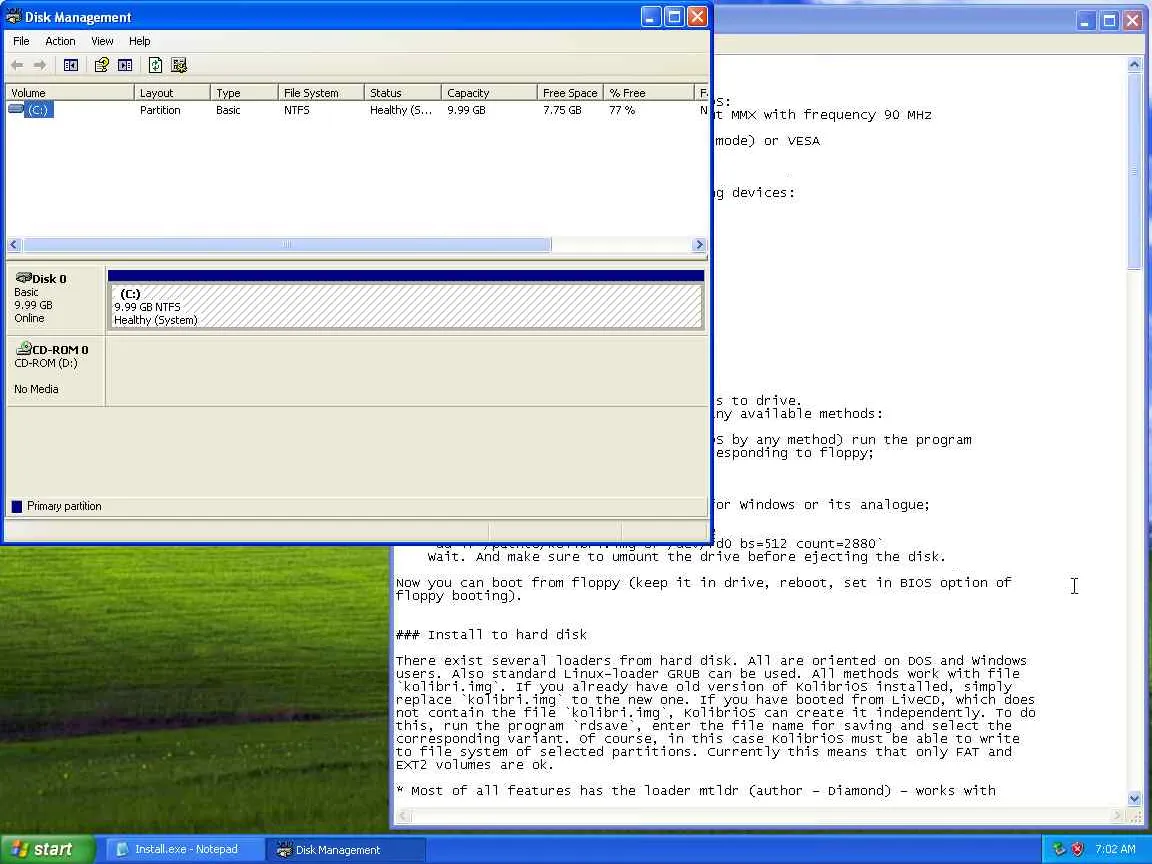Click the 'Basic' type cell in volume row
Screen dimensions: 1152x864
click(228, 110)
